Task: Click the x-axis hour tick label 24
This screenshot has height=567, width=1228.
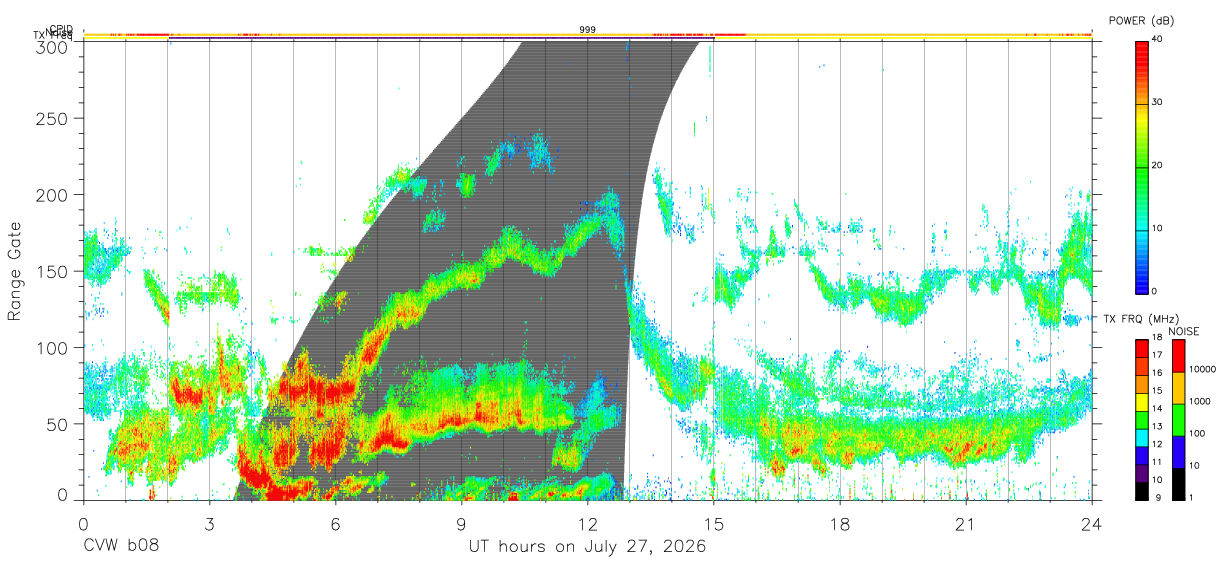Action: (x=1092, y=524)
